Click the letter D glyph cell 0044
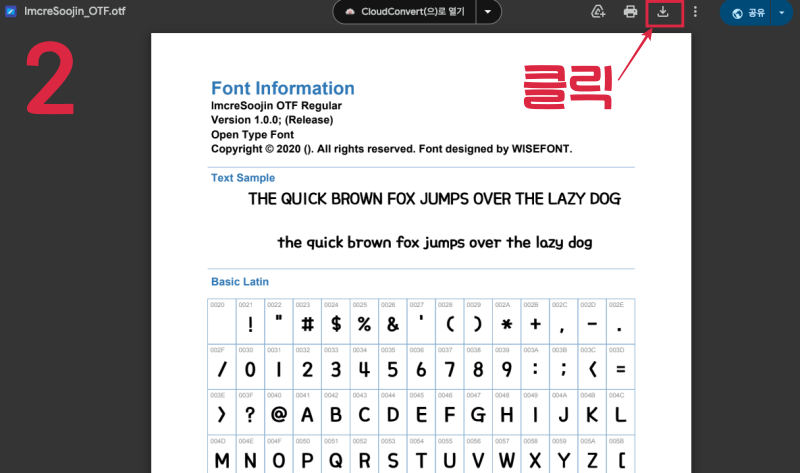The width and height of the screenshot is (800, 473). tap(393, 412)
